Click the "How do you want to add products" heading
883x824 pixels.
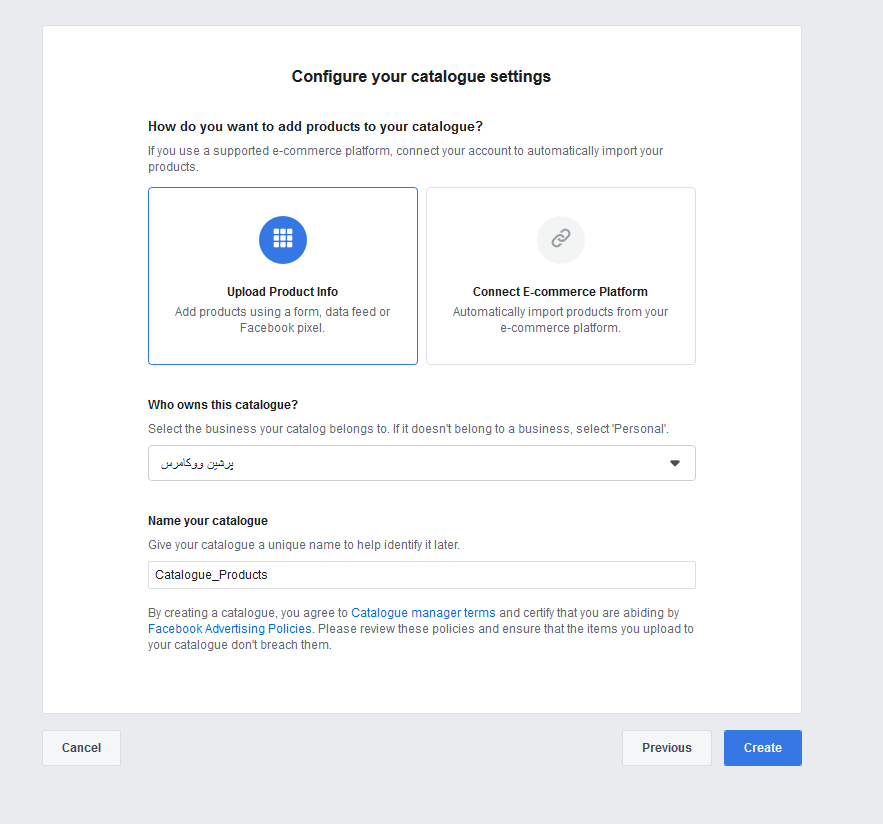click(315, 127)
